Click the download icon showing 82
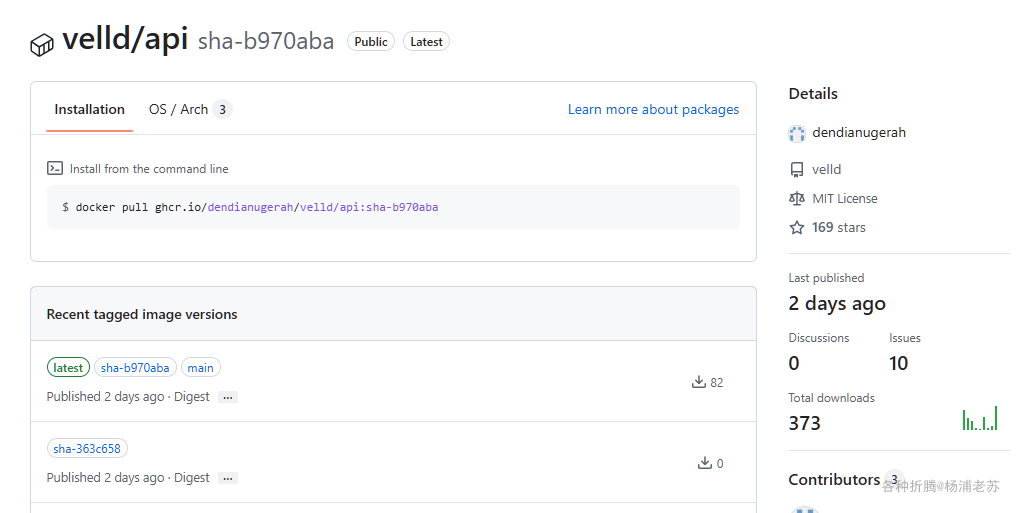The width and height of the screenshot is (1021, 513). click(x=699, y=382)
